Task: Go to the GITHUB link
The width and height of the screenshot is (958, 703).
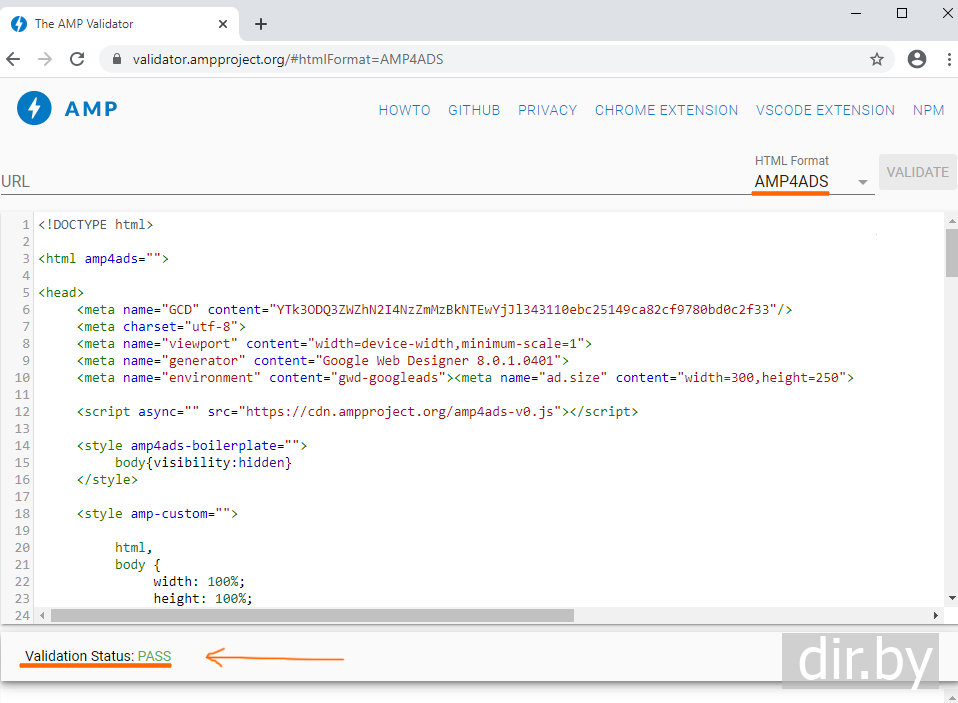Action: click(x=474, y=110)
